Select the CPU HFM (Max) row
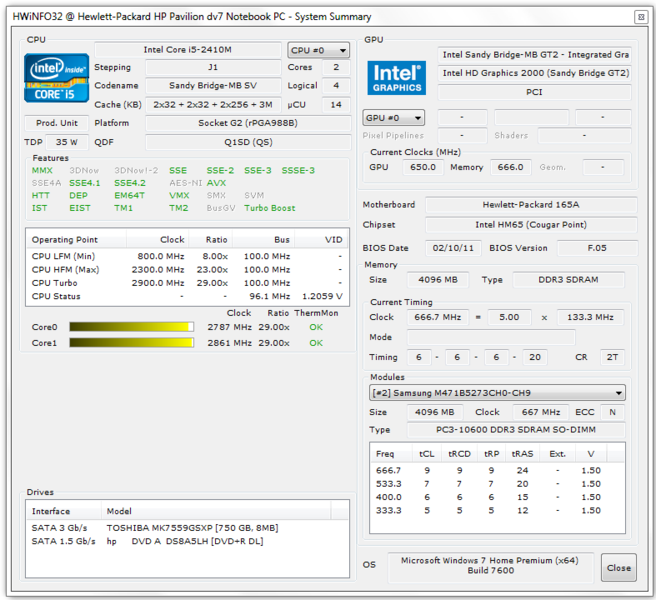656x600 pixels. tap(187, 269)
